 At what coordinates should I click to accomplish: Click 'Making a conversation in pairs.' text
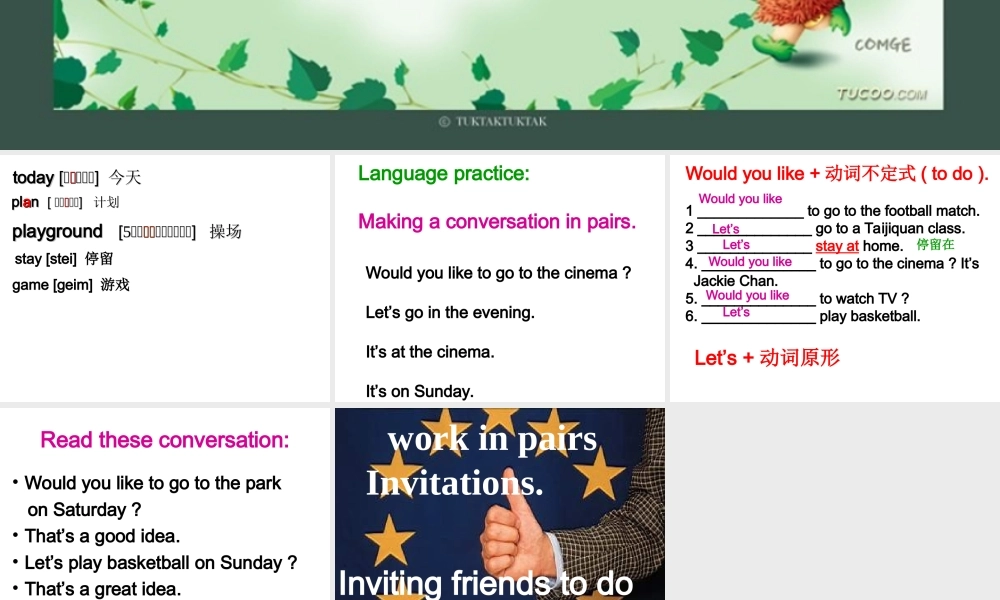[497, 222]
